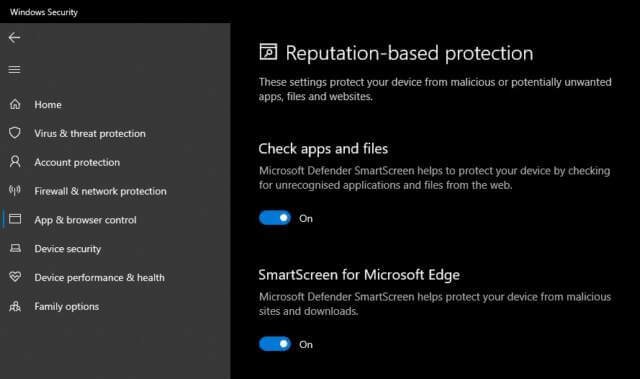Image resolution: width=640 pixels, height=379 pixels.
Task: Disable SmartScreen for Microsoft Edge toggle
Action: point(275,344)
